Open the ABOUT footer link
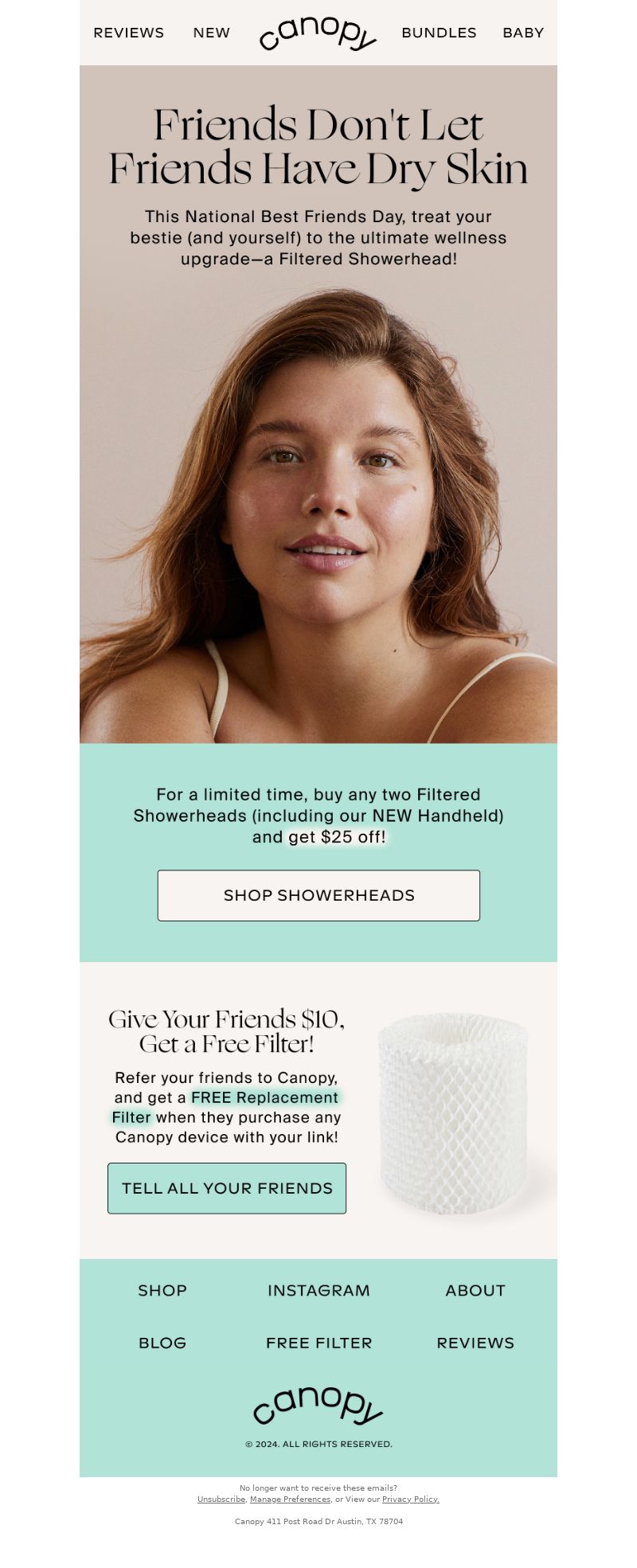 click(475, 1290)
